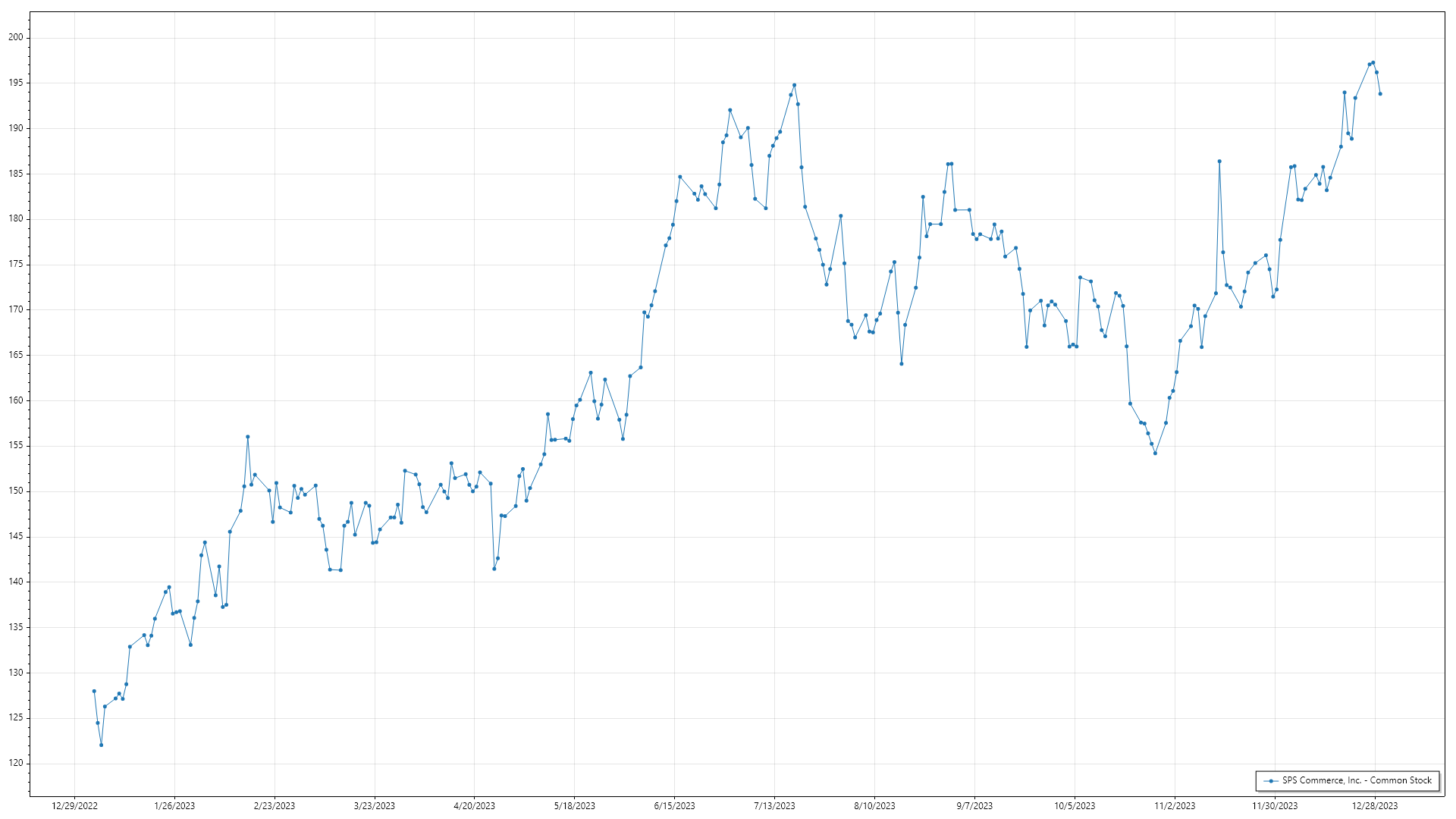Click the SPS Commerce legend label

1357,780
